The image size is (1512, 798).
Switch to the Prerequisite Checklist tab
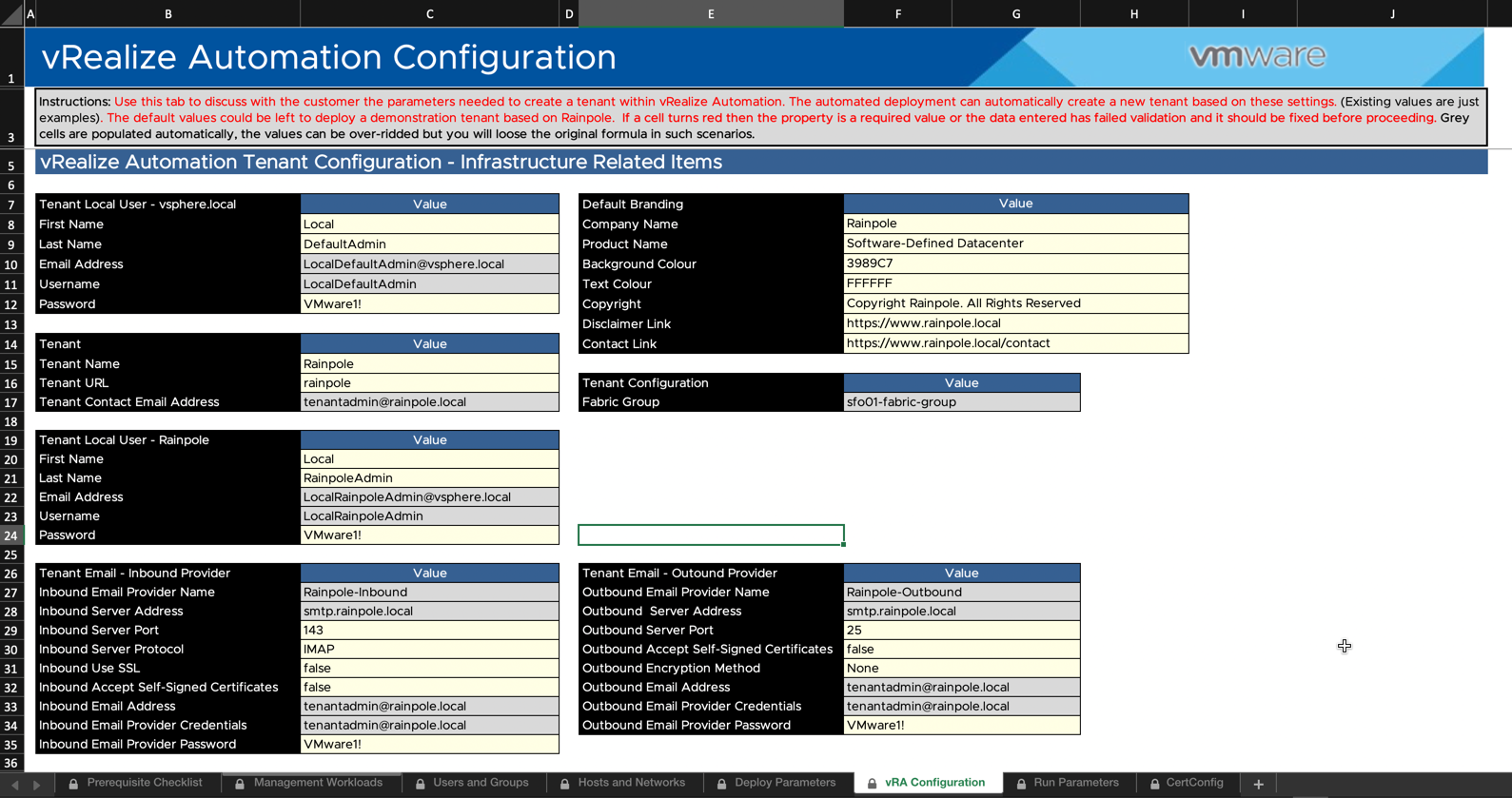144,783
